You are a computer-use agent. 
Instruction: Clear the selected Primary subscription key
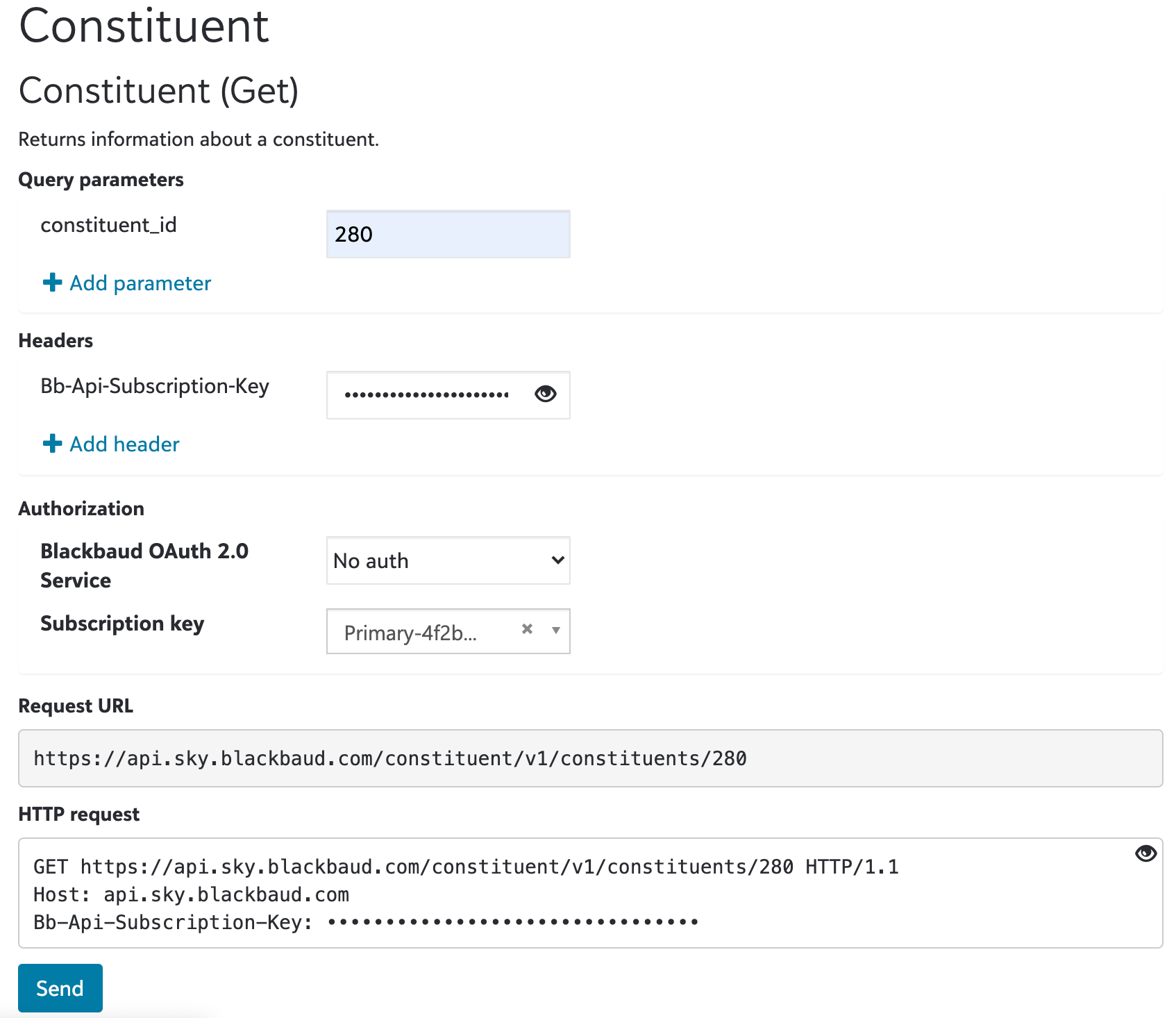[528, 629]
